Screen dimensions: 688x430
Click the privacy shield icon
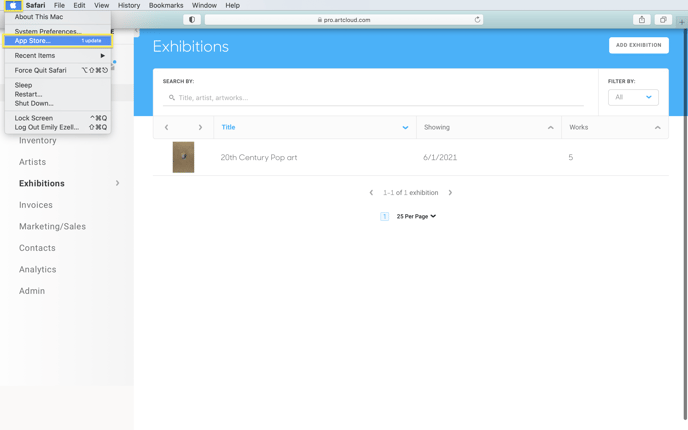click(x=192, y=20)
